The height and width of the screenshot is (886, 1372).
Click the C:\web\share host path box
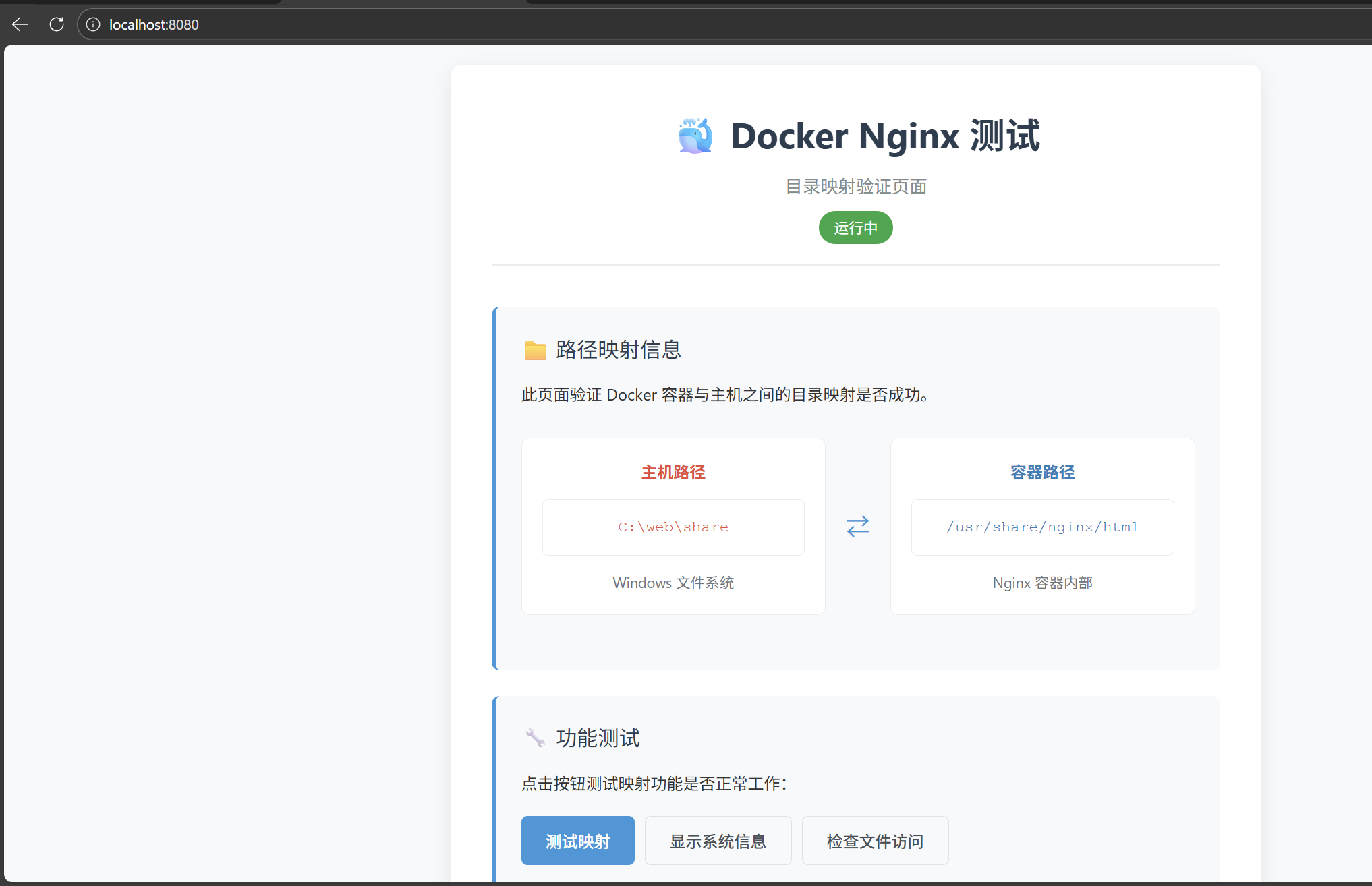(x=673, y=527)
